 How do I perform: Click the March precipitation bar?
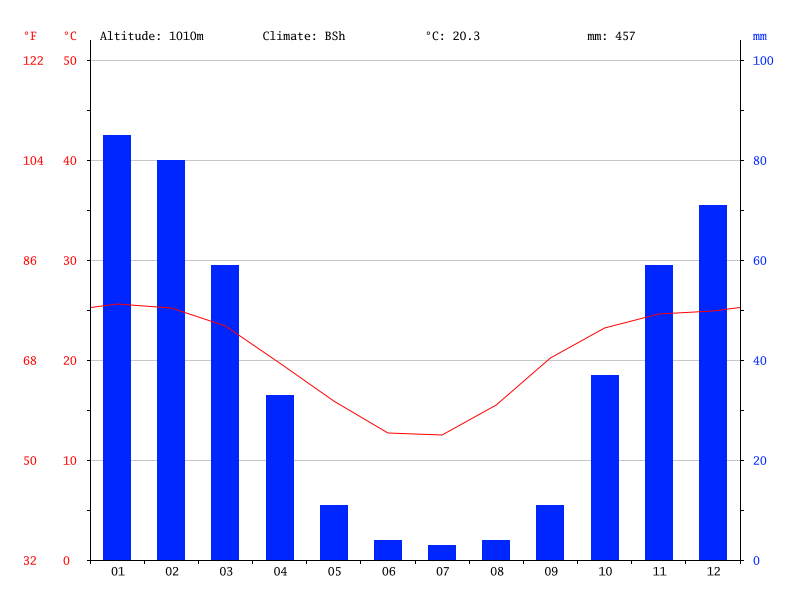point(225,410)
